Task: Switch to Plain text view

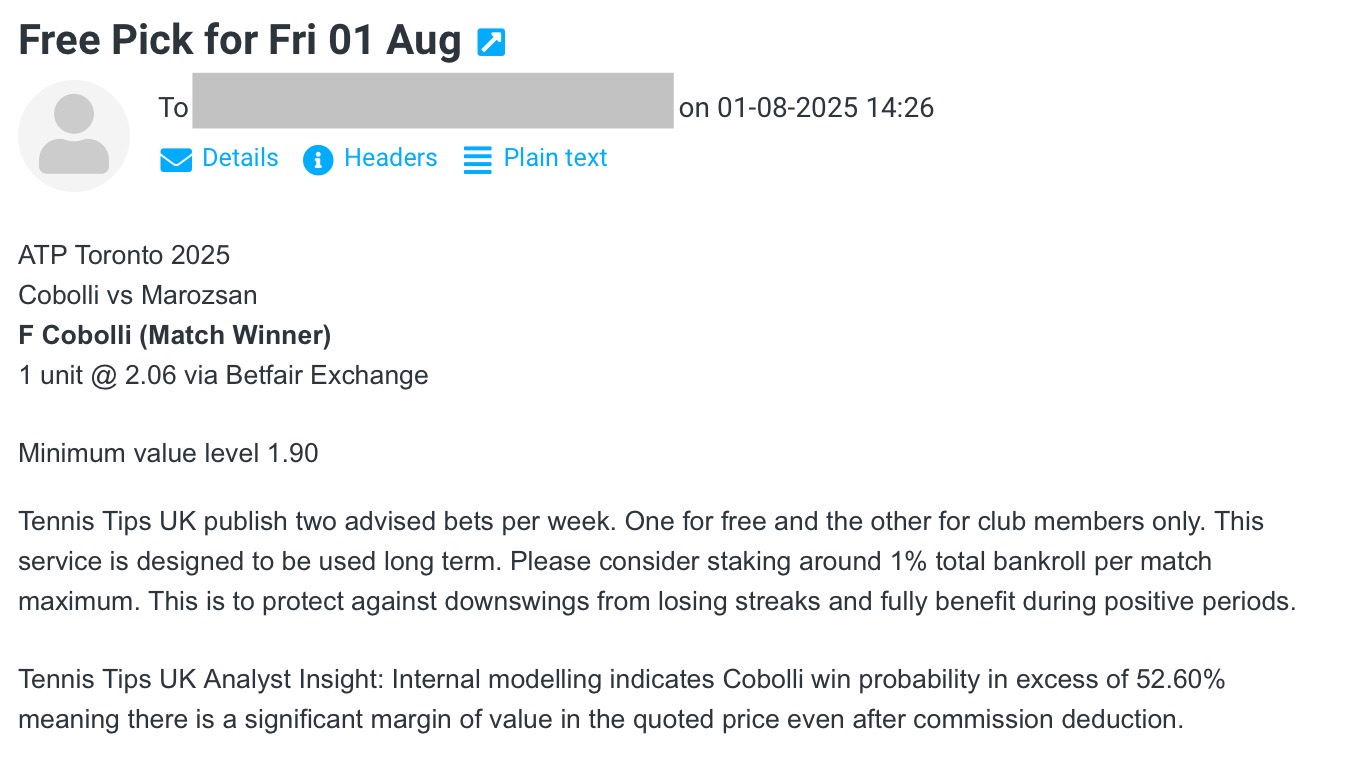Action: point(555,158)
